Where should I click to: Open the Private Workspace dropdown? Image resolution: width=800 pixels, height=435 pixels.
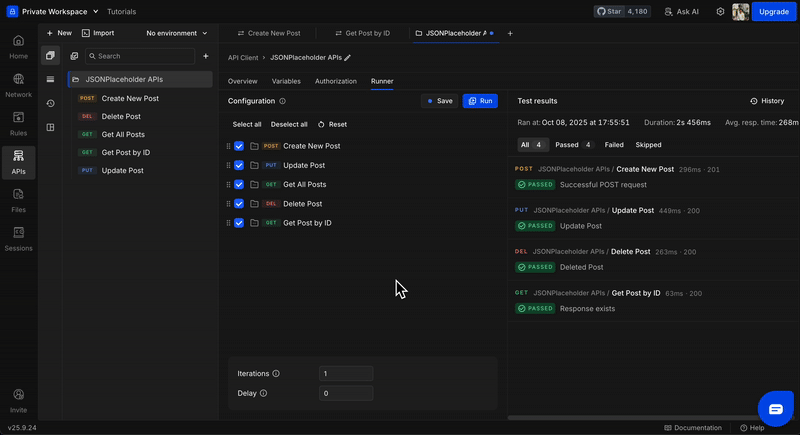[x=60, y=12]
